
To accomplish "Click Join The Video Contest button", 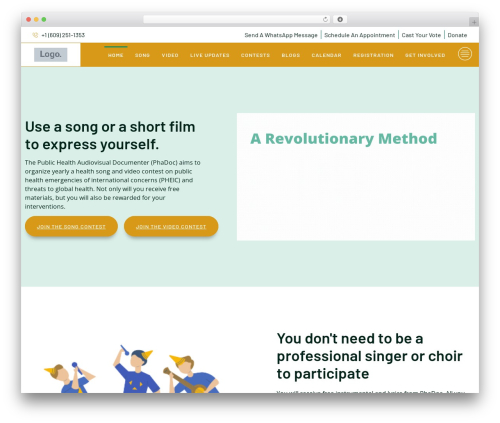I will [171, 226].
